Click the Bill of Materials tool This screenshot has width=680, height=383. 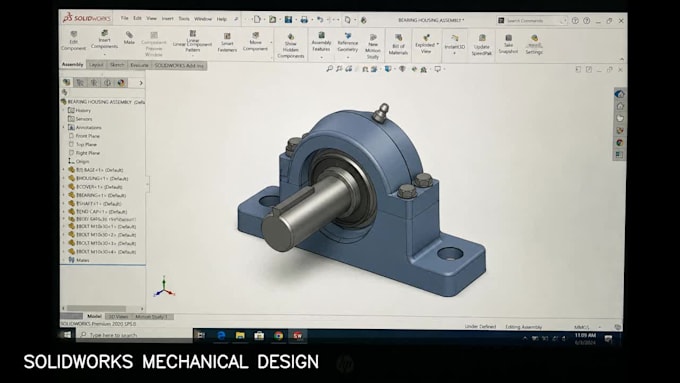point(398,45)
